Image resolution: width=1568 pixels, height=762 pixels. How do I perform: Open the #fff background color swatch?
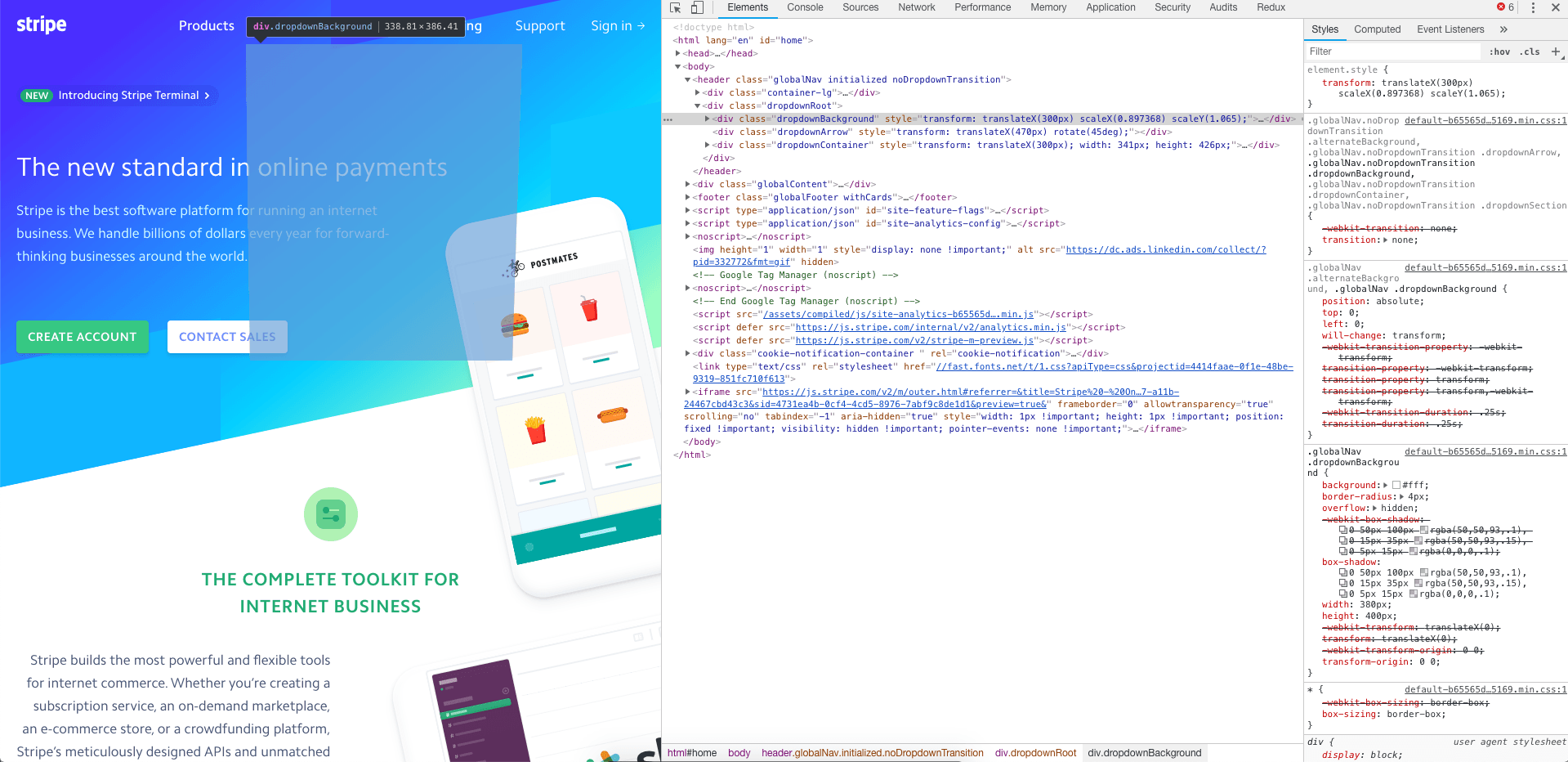point(1396,486)
